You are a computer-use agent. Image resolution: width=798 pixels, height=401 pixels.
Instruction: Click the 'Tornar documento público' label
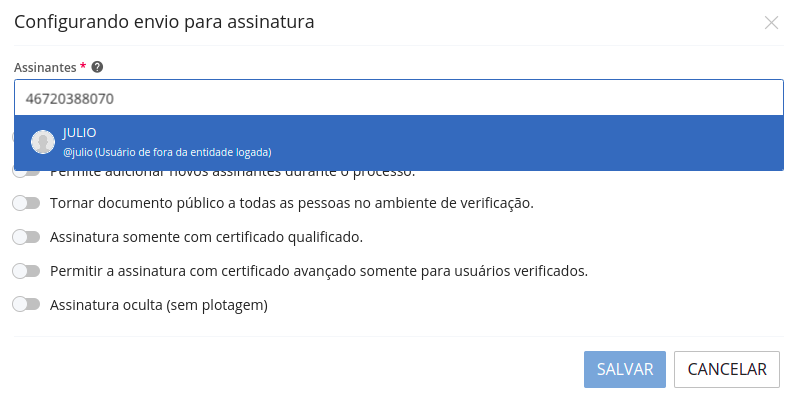coord(291,203)
